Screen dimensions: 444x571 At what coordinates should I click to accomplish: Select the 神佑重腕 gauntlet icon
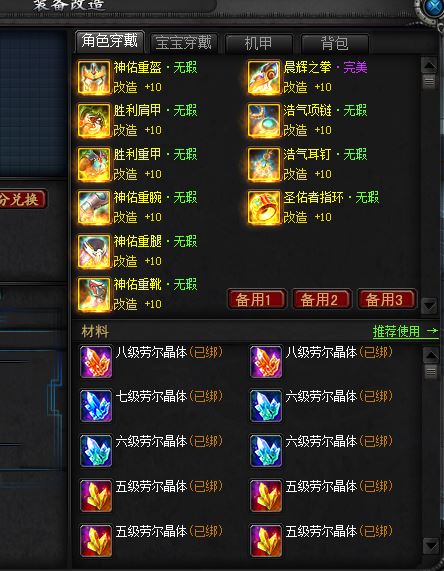point(94,208)
